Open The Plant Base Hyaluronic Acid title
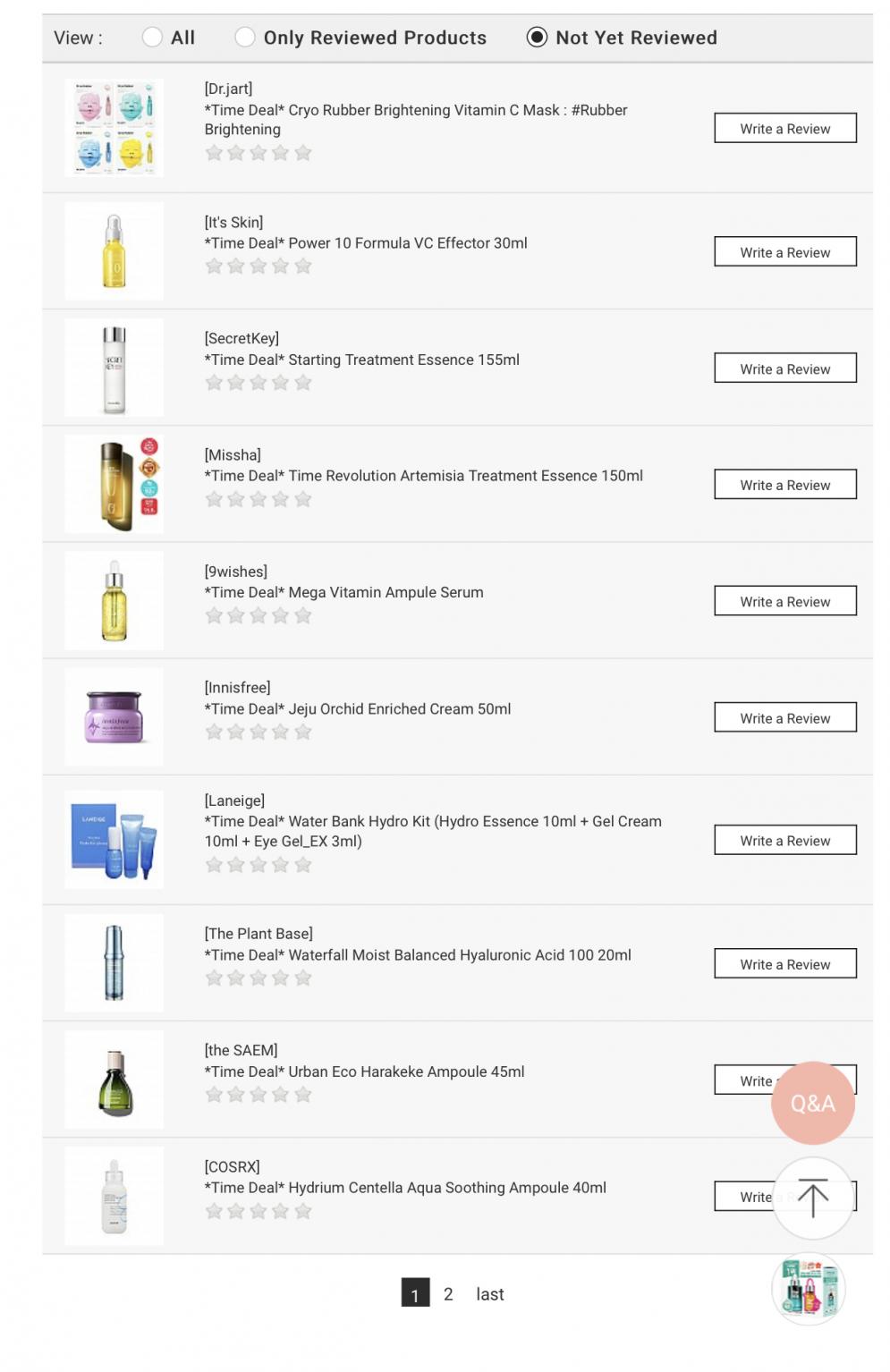 coord(418,954)
